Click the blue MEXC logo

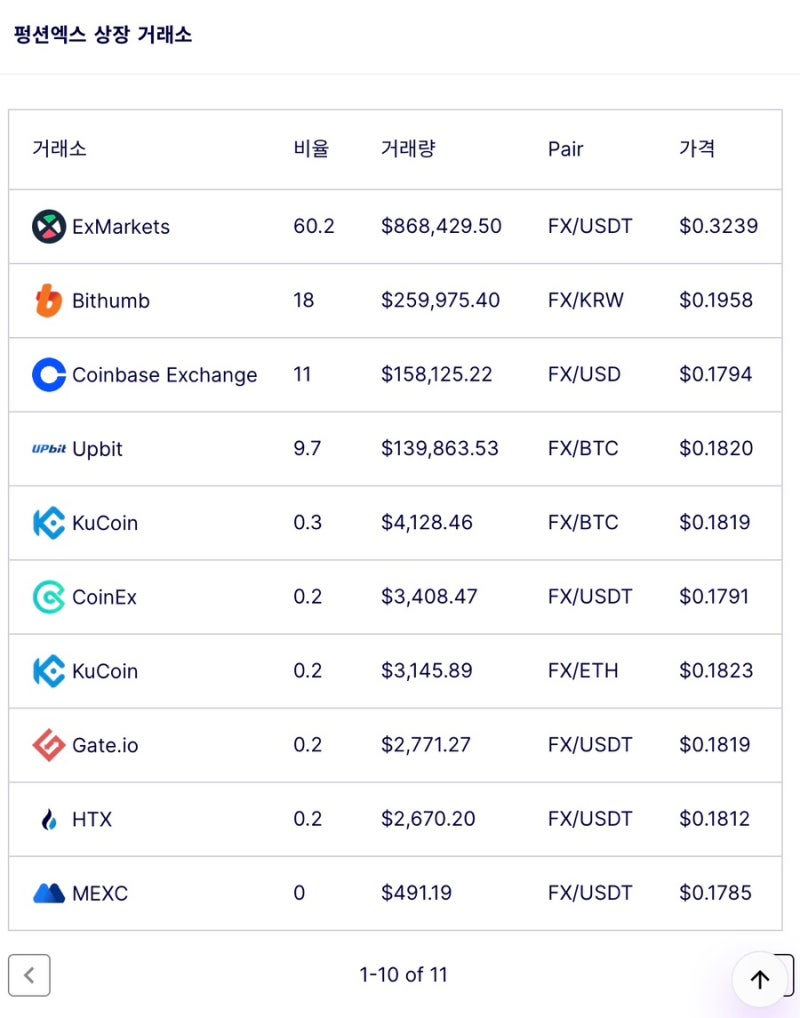(x=49, y=893)
